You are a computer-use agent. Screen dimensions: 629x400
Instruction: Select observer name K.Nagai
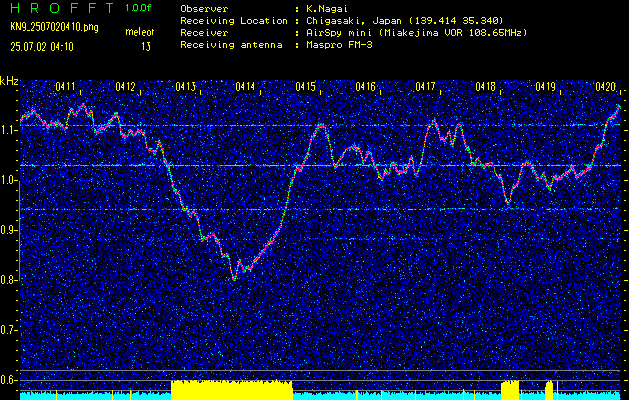click(329, 9)
